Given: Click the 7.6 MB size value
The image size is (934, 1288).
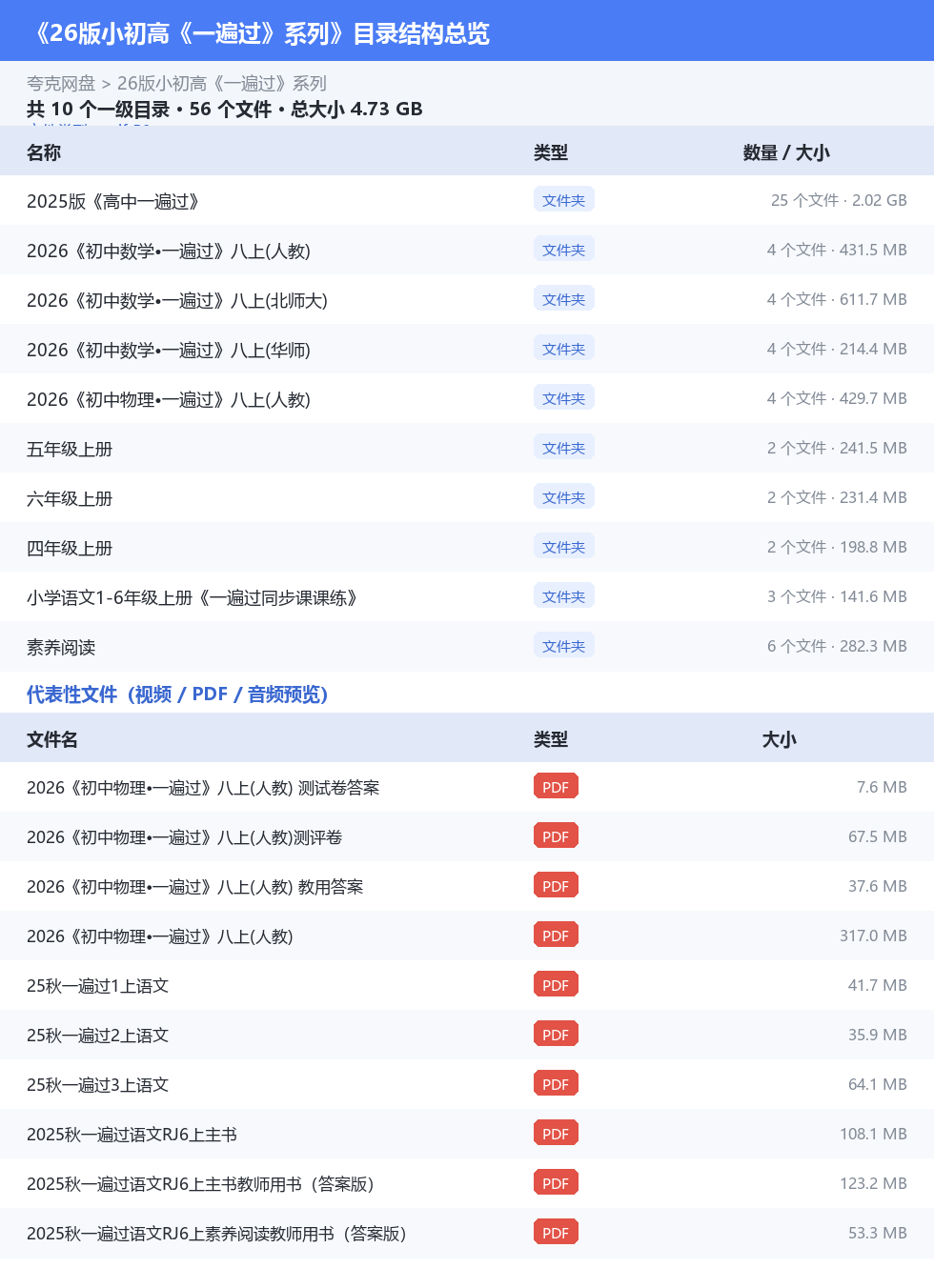Looking at the screenshot, I should (882, 787).
